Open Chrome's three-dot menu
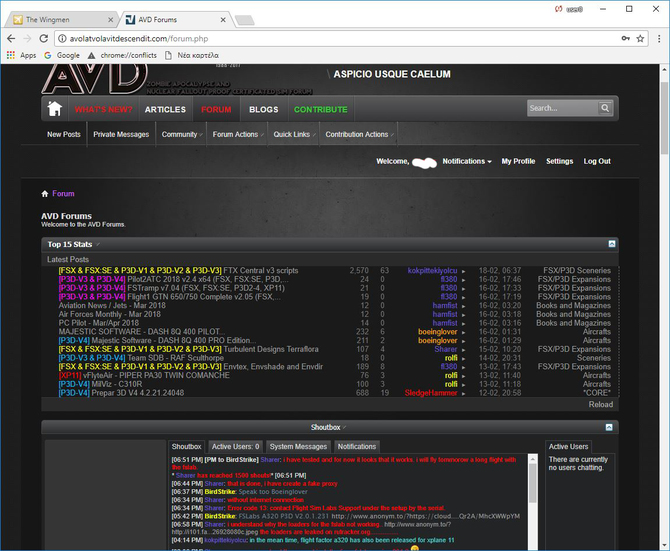670x551 pixels. point(659,38)
